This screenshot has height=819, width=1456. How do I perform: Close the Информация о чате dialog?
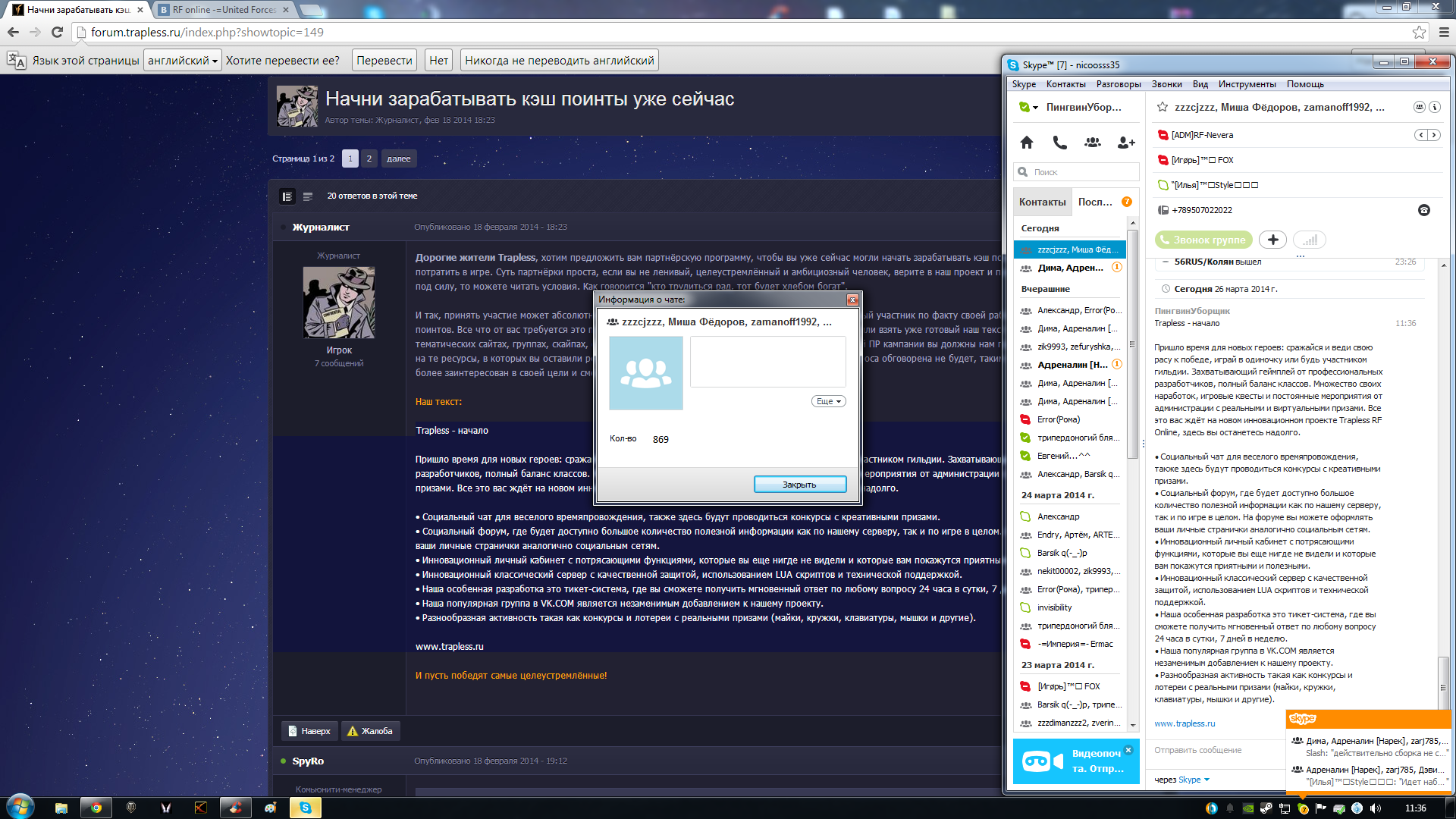(852, 300)
